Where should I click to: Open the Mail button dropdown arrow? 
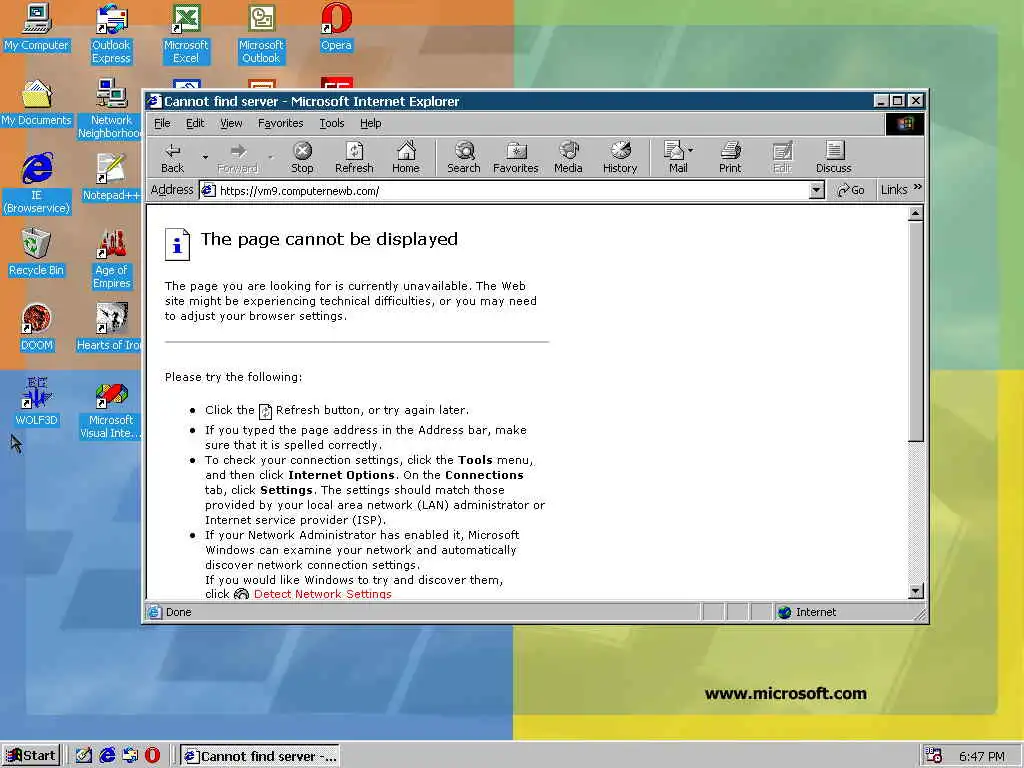[691, 150]
